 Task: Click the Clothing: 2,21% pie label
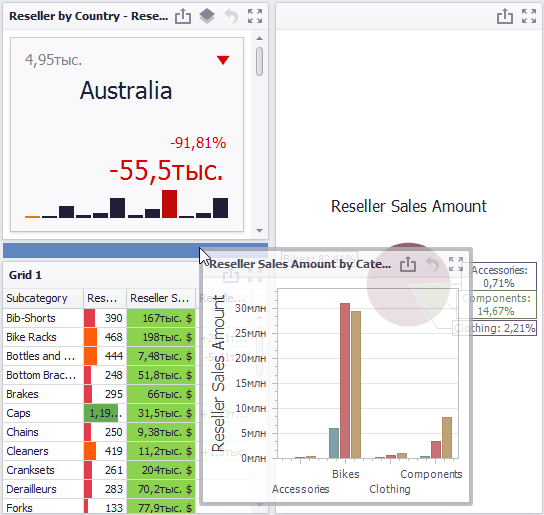pyautogui.click(x=495, y=328)
